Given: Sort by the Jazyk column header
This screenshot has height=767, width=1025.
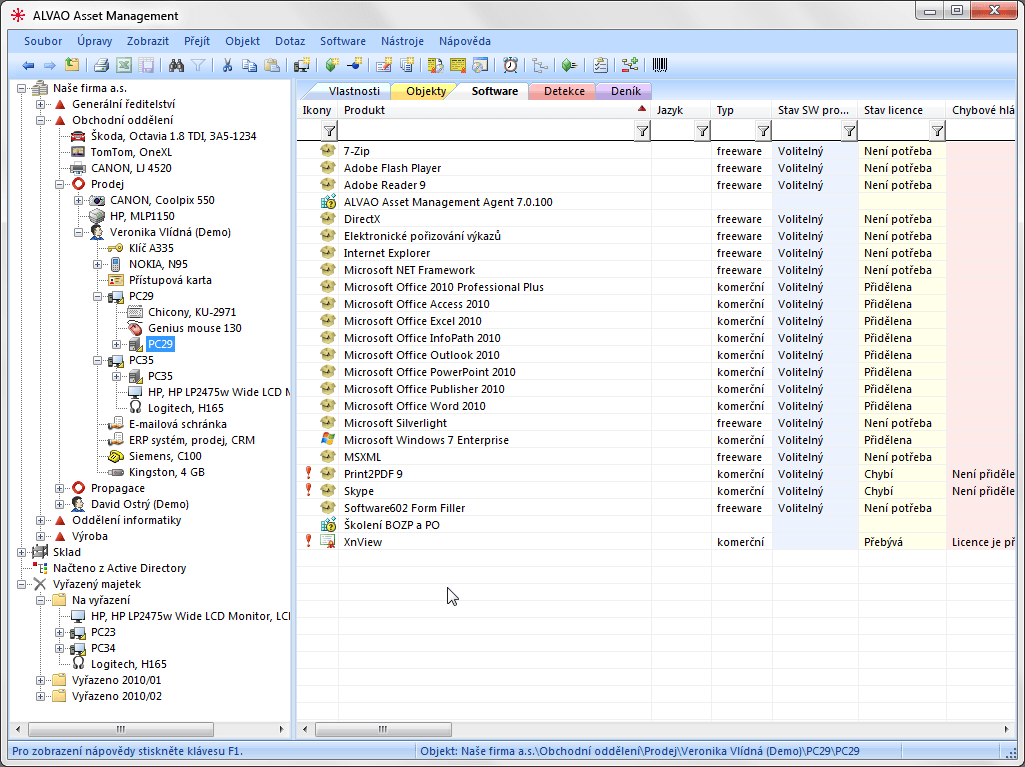Looking at the screenshot, I should tap(681, 111).
